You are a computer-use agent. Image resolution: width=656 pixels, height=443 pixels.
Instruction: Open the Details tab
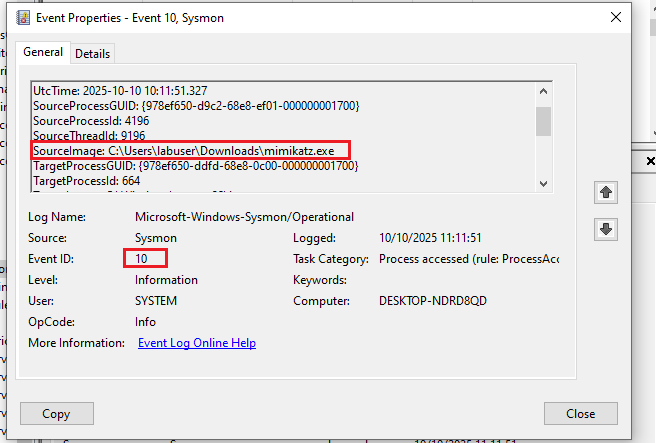pyautogui.click(x=92, y=53)
